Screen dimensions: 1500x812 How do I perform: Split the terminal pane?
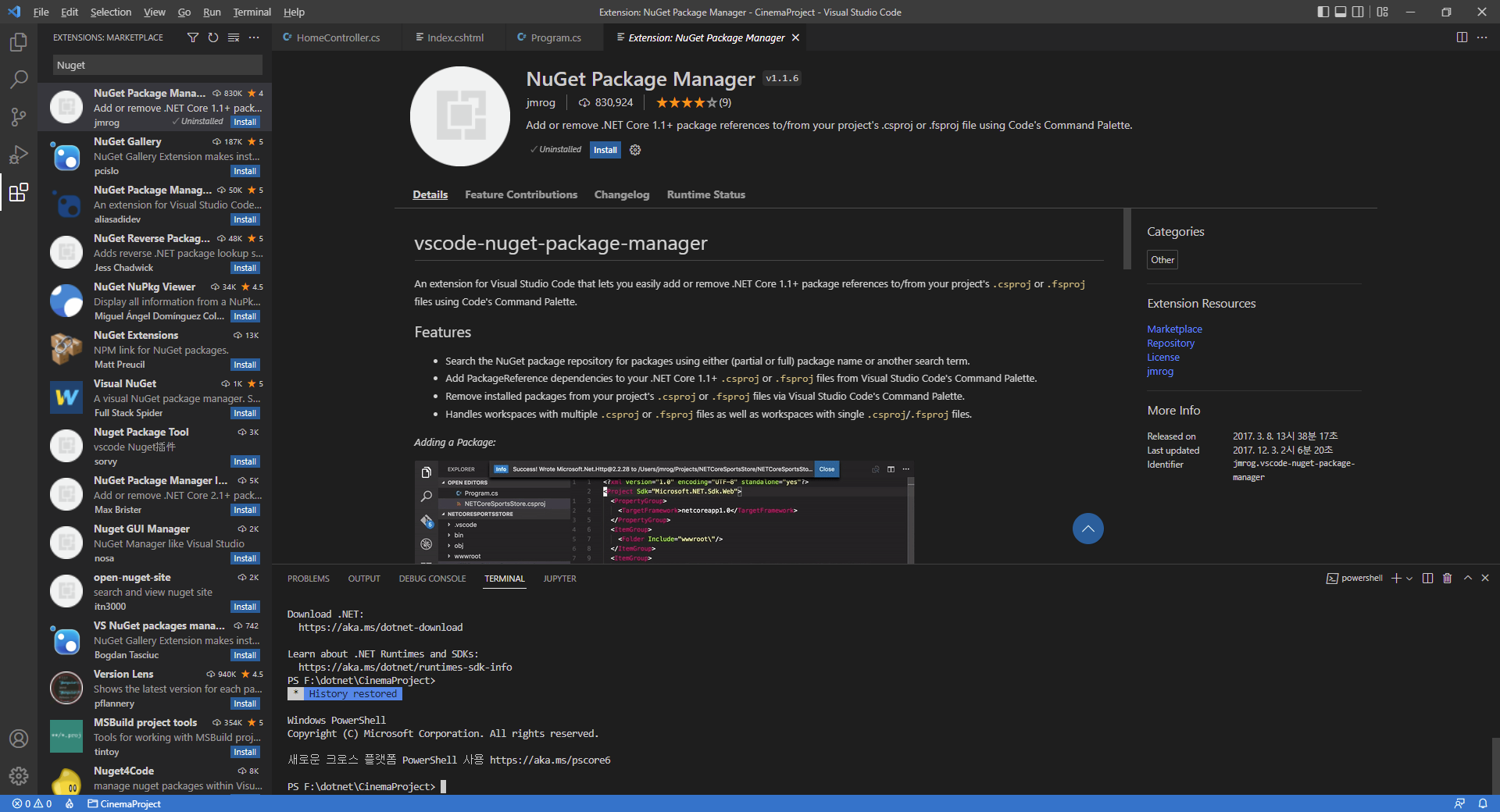1428,579
